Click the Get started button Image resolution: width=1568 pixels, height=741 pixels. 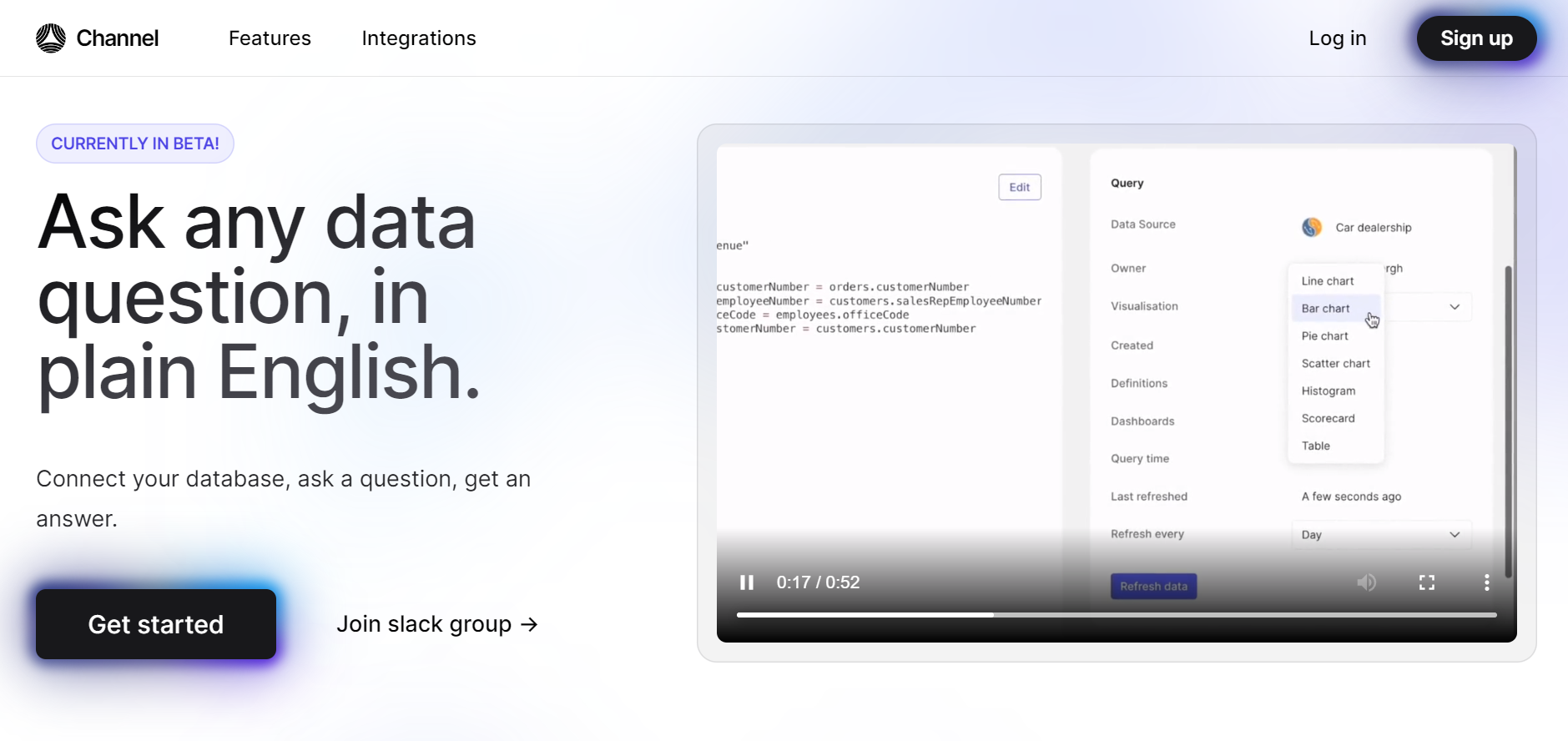click(x=156, y=624)
